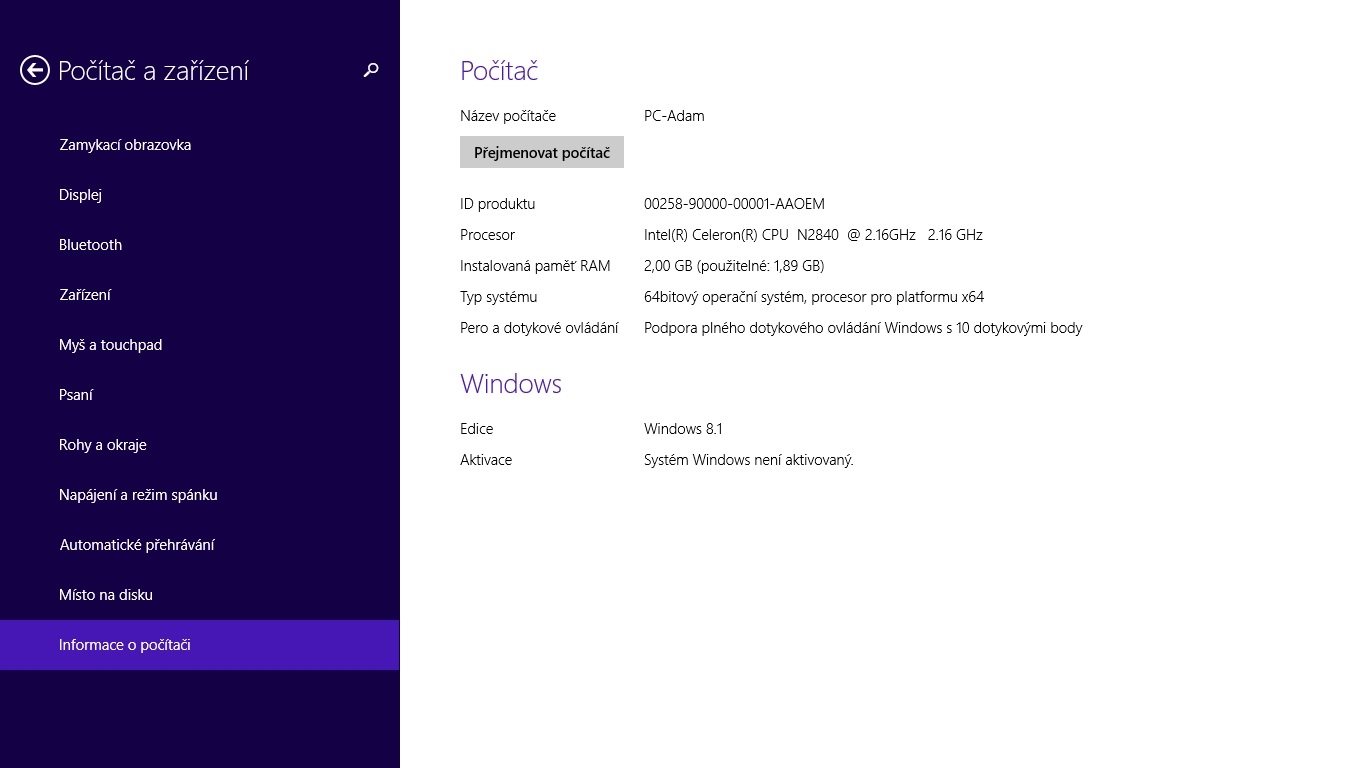Open Napájení a režim spánku
This screenshot has height=768, width=1366.
[x=138, y=495]
